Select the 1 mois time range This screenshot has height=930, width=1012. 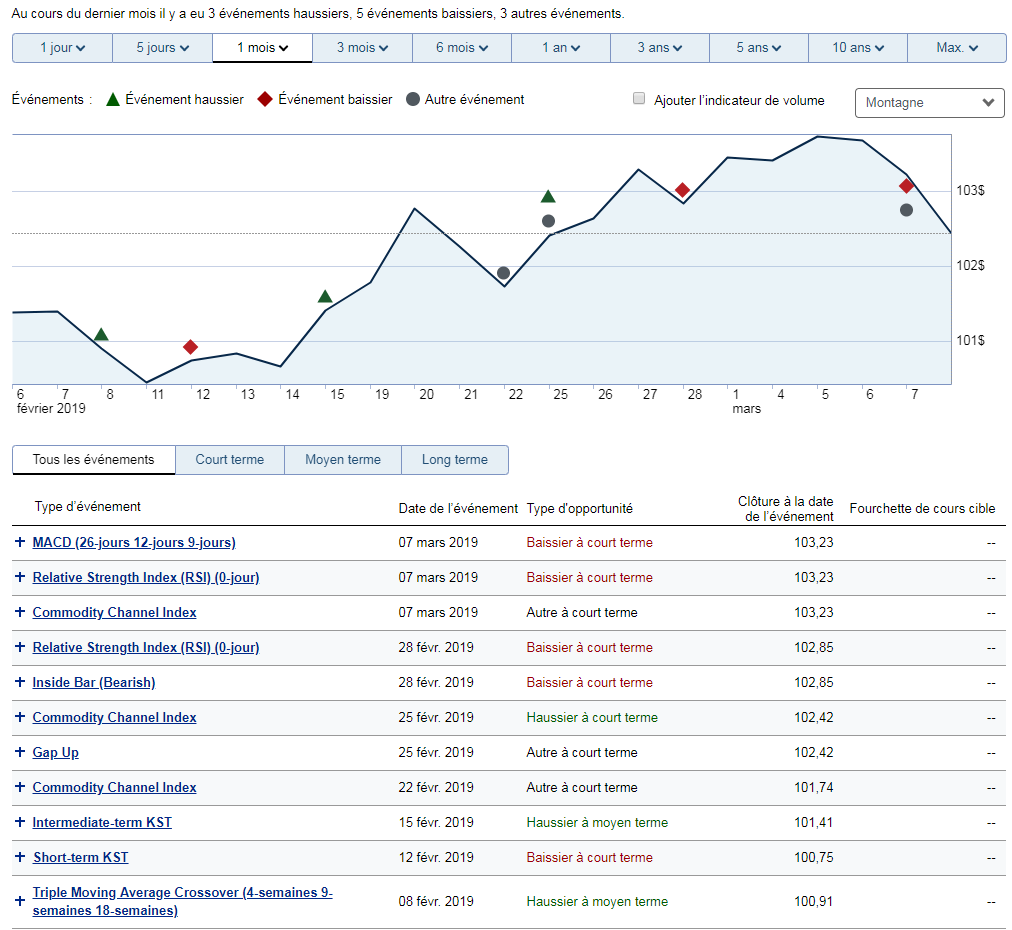coord(263,48)
